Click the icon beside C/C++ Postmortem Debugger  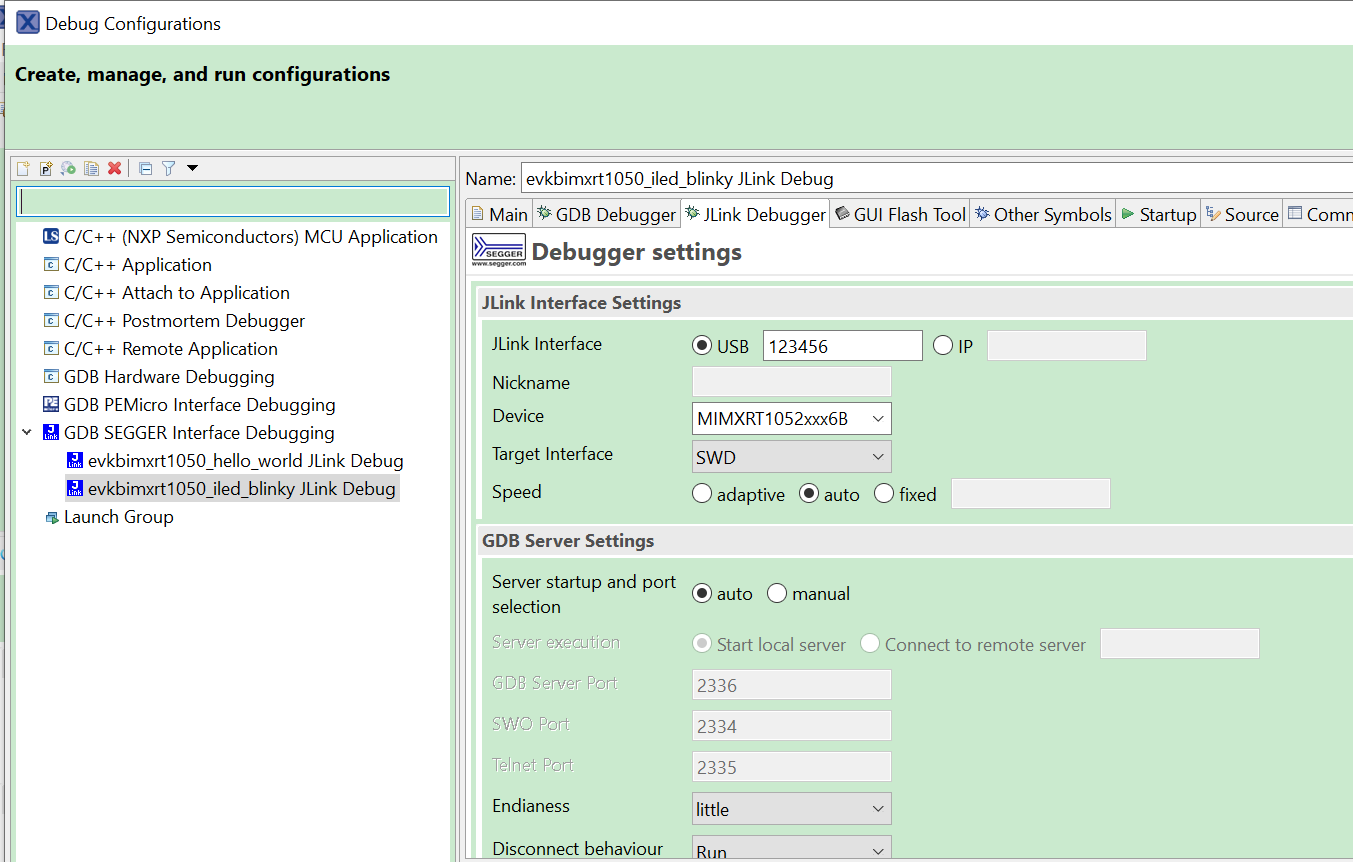click(x=51, y=321)
